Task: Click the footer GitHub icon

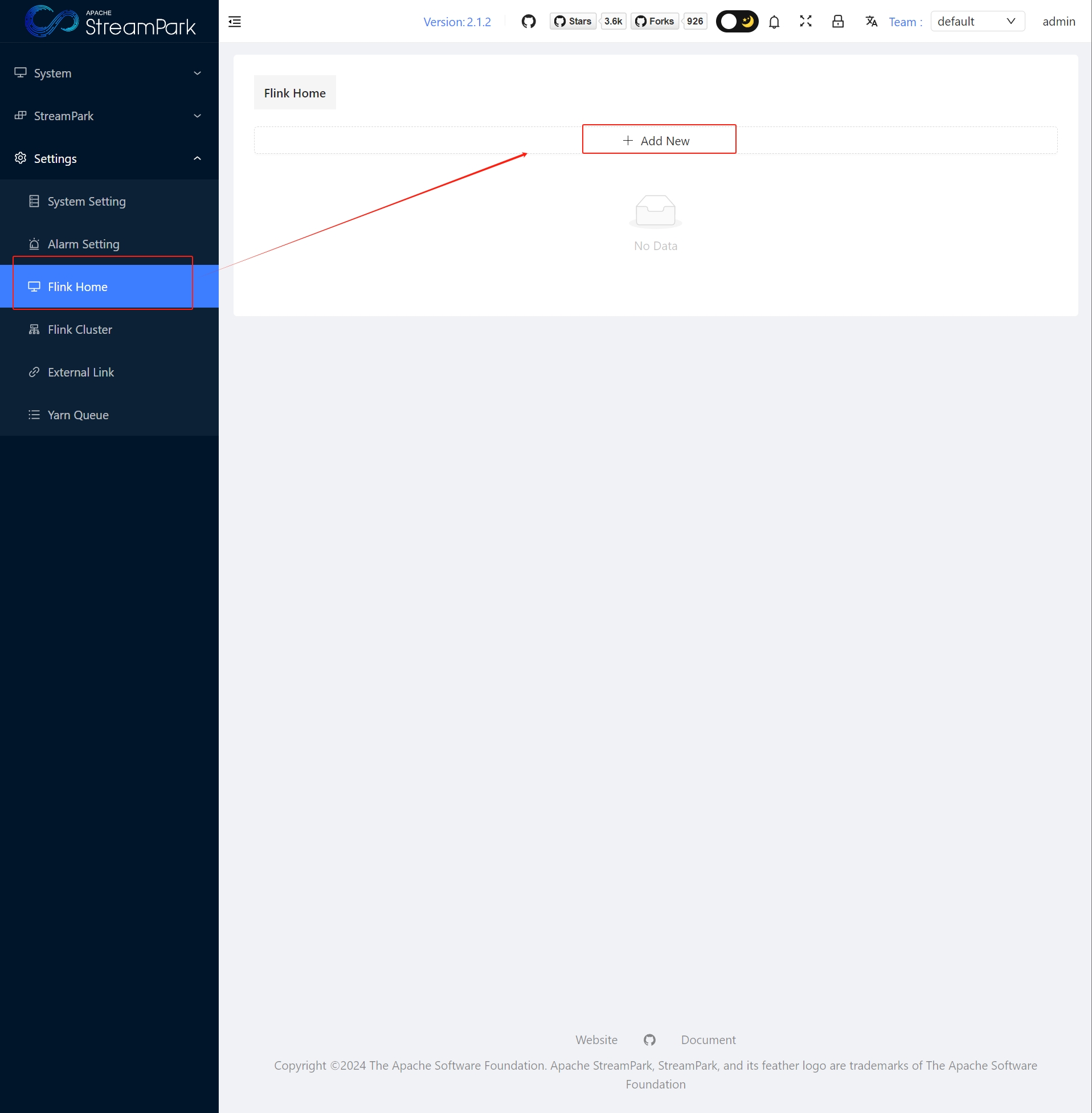Action: (x=649, y=1040)
